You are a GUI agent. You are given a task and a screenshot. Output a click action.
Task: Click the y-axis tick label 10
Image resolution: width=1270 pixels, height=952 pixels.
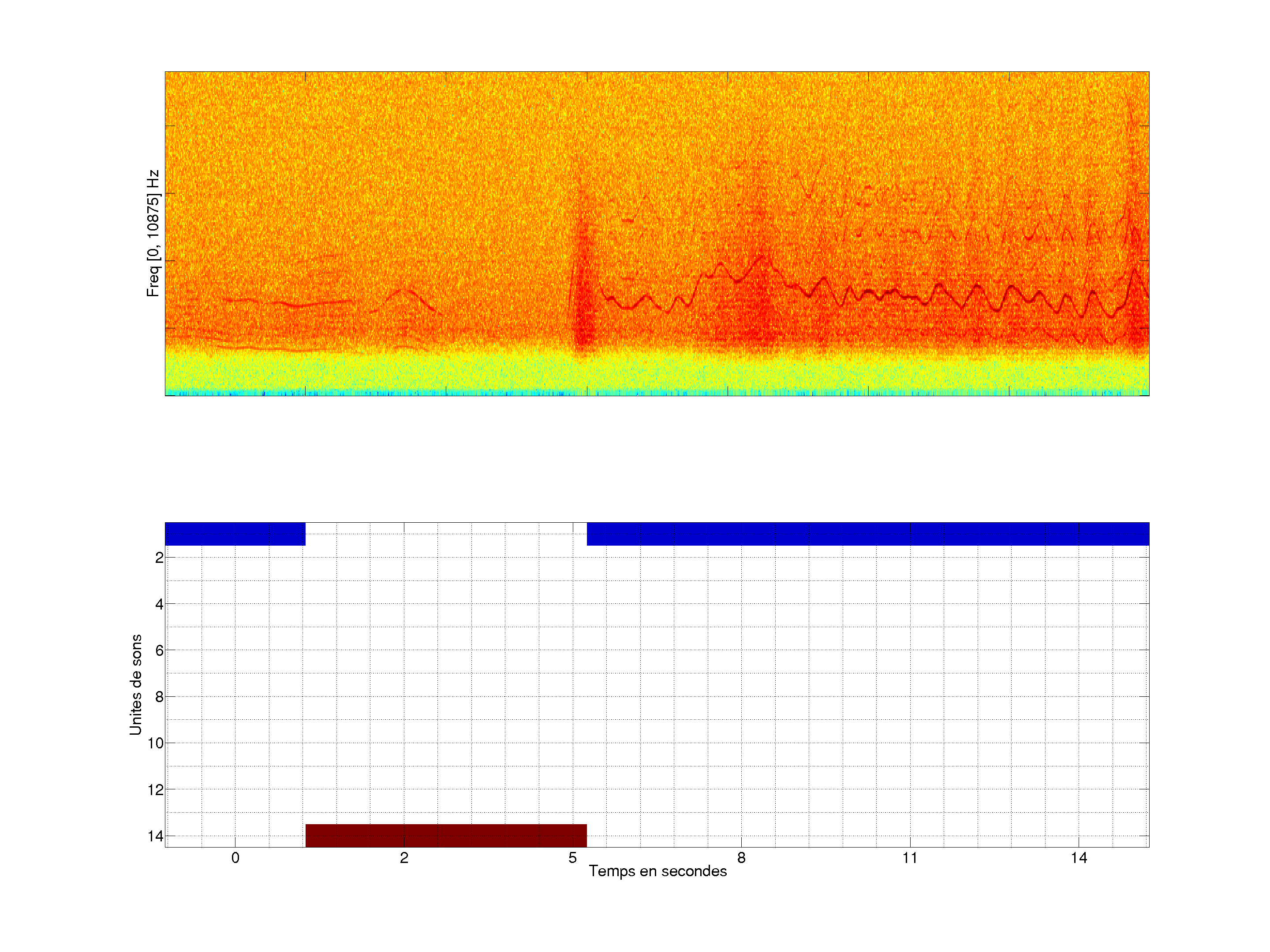coord(156,744)
